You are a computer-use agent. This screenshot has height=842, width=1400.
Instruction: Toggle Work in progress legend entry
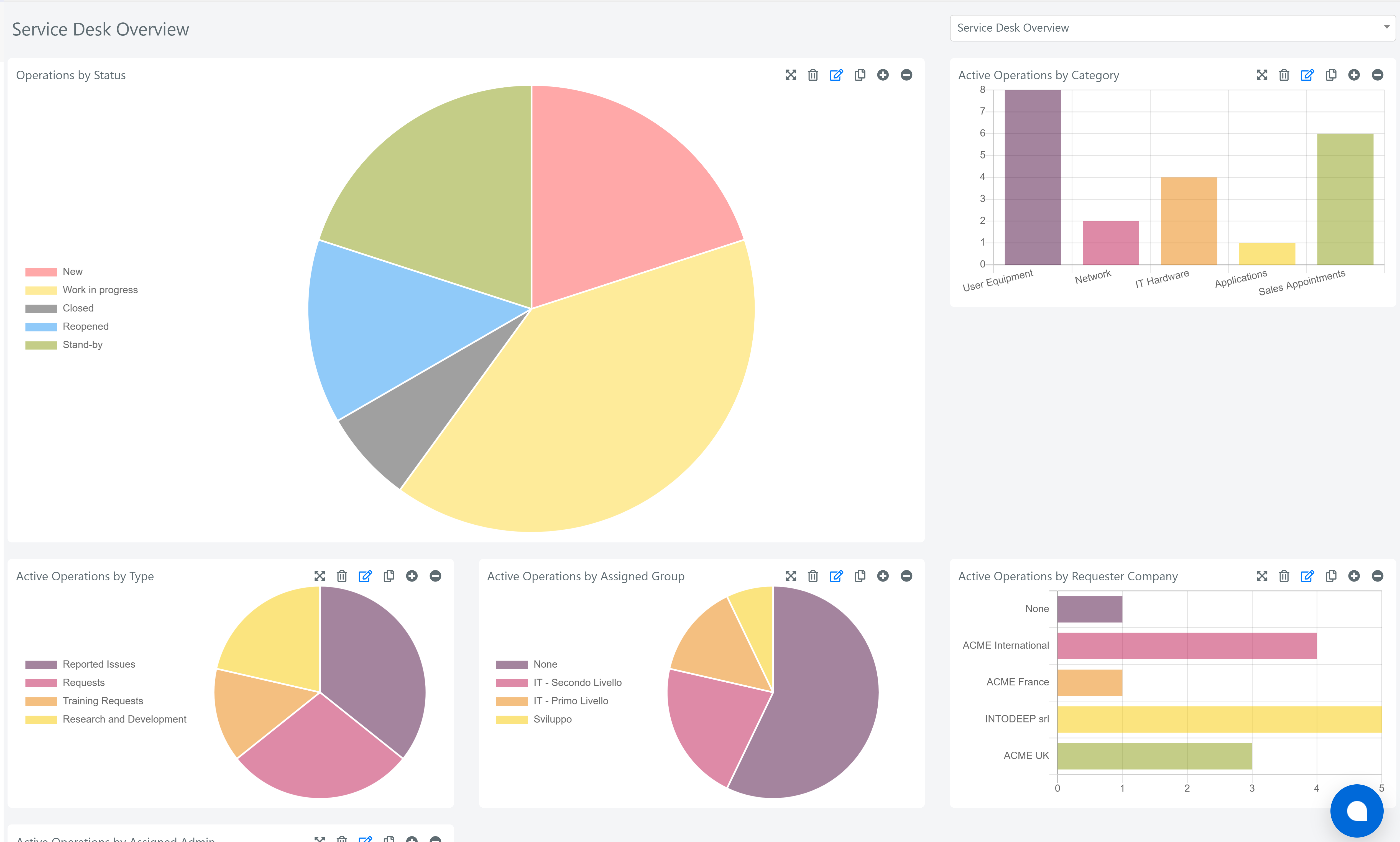(100, 290)
